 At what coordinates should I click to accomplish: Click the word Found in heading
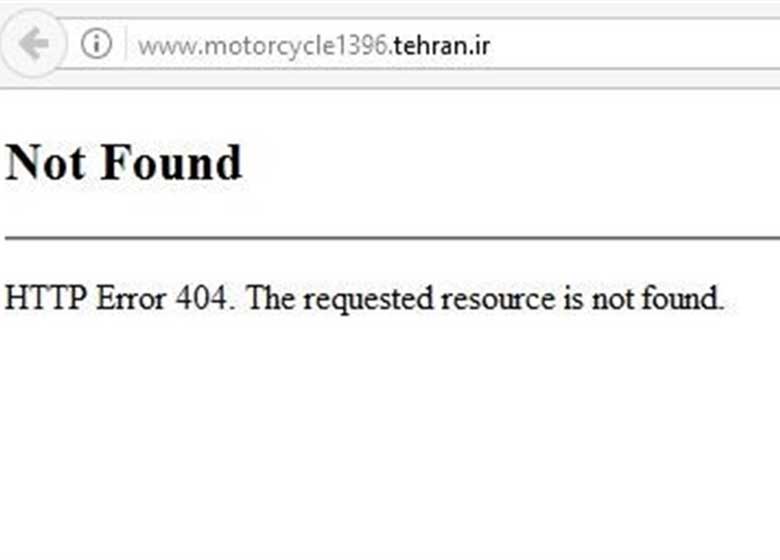(x=172, y=162)
